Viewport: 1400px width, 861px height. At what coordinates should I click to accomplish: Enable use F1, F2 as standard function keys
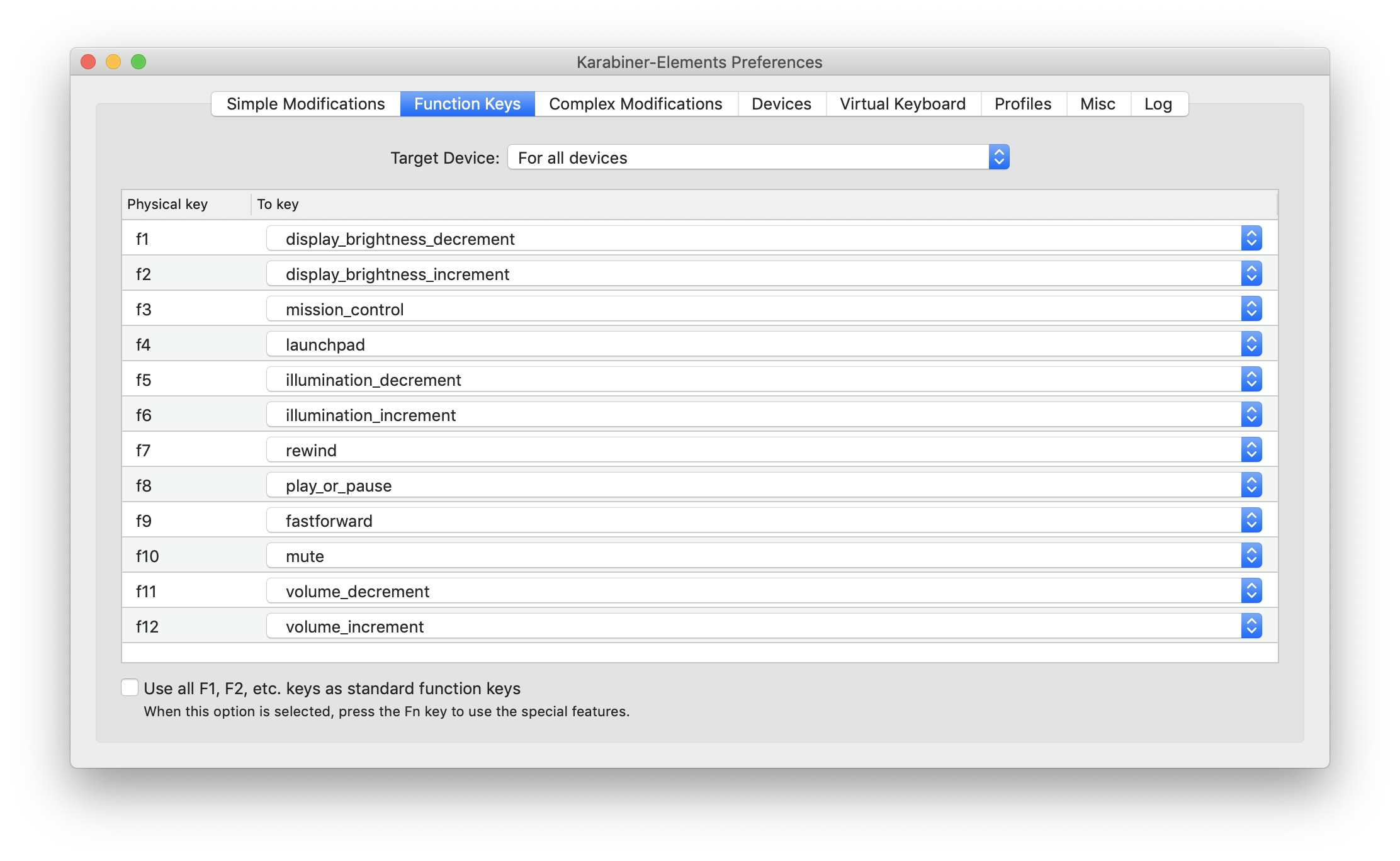[x=130, y=687]
